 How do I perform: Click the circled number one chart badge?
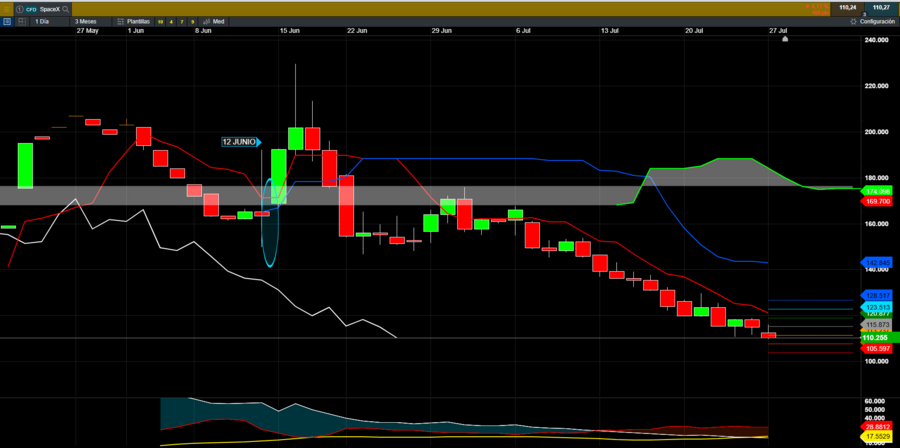20,9
